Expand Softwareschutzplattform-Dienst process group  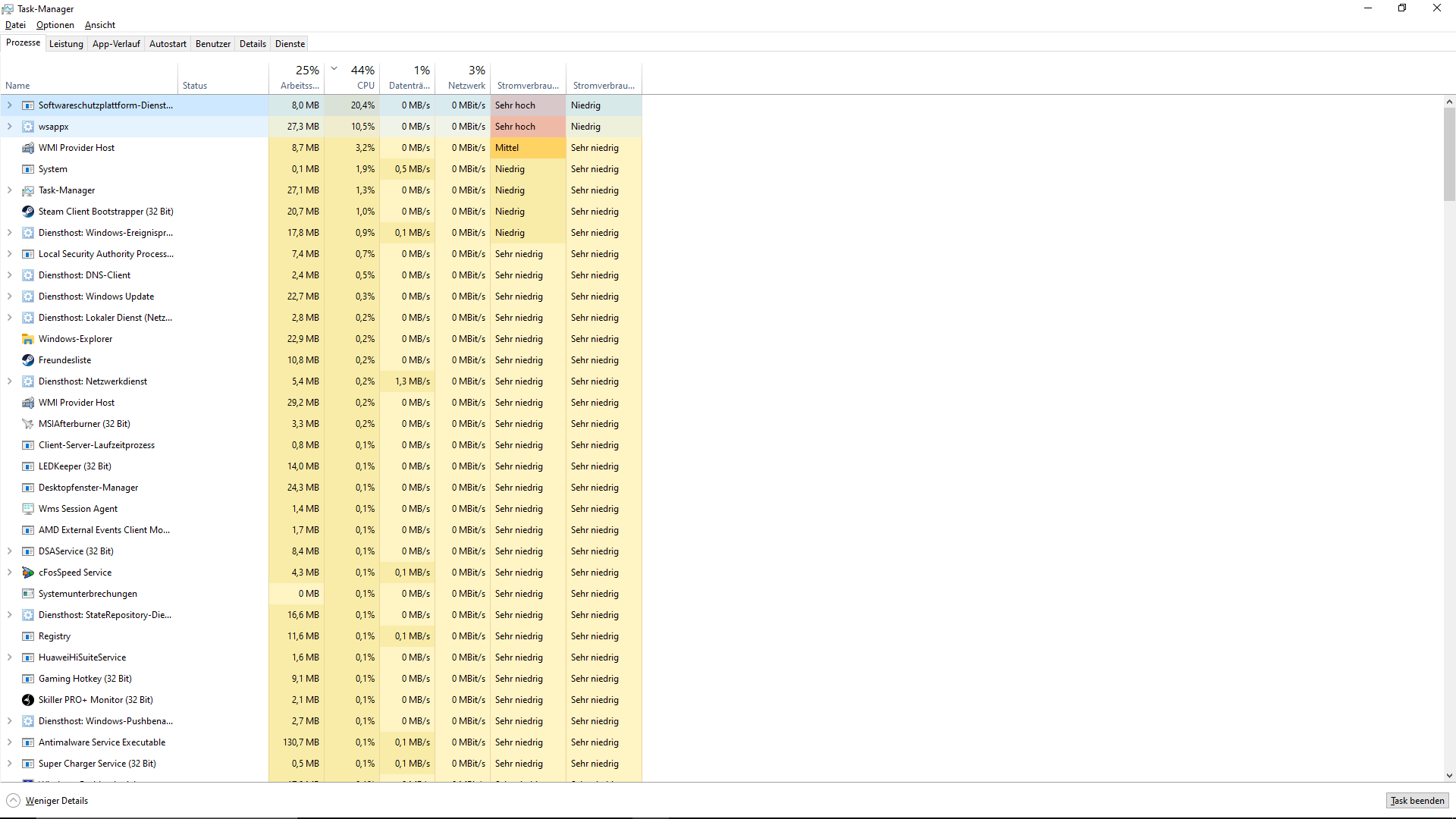point(10,105)
